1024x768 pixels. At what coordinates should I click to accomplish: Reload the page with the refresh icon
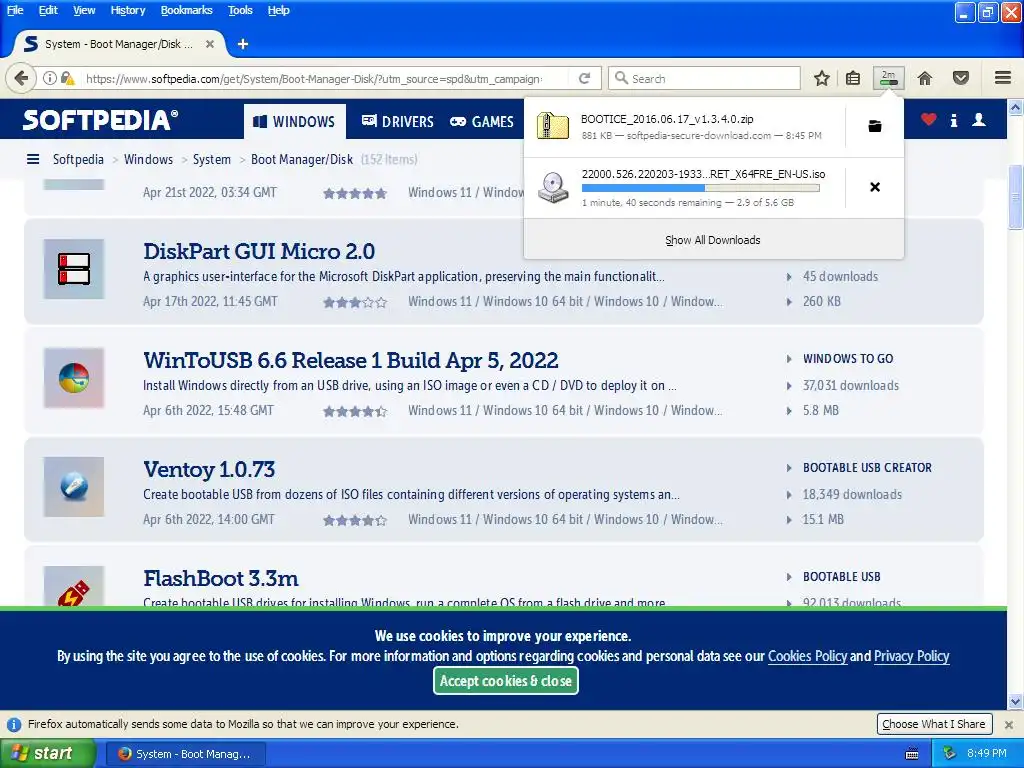click(584, 78)
